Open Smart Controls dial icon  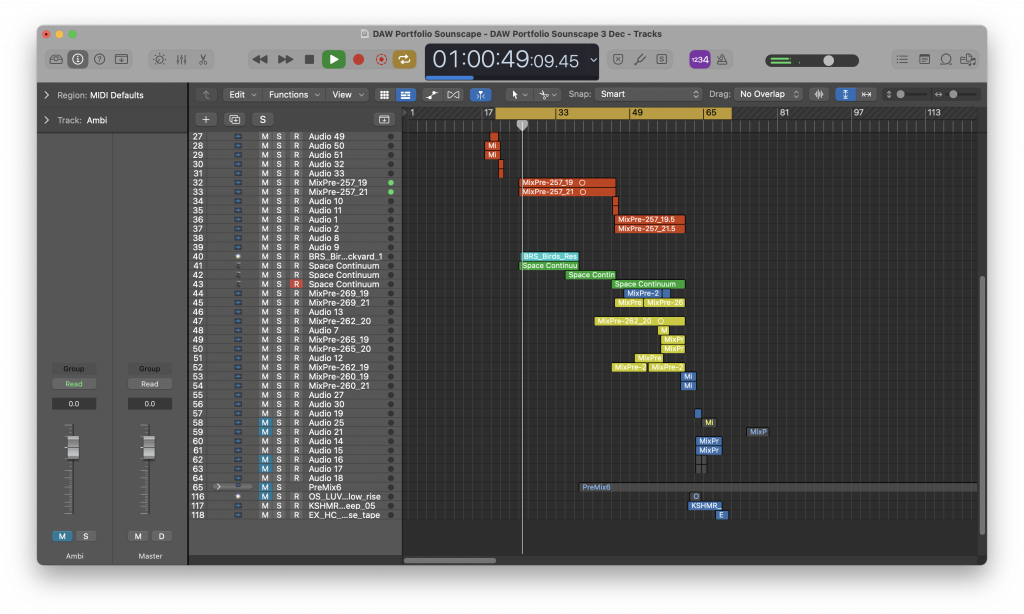pos(159,59)
